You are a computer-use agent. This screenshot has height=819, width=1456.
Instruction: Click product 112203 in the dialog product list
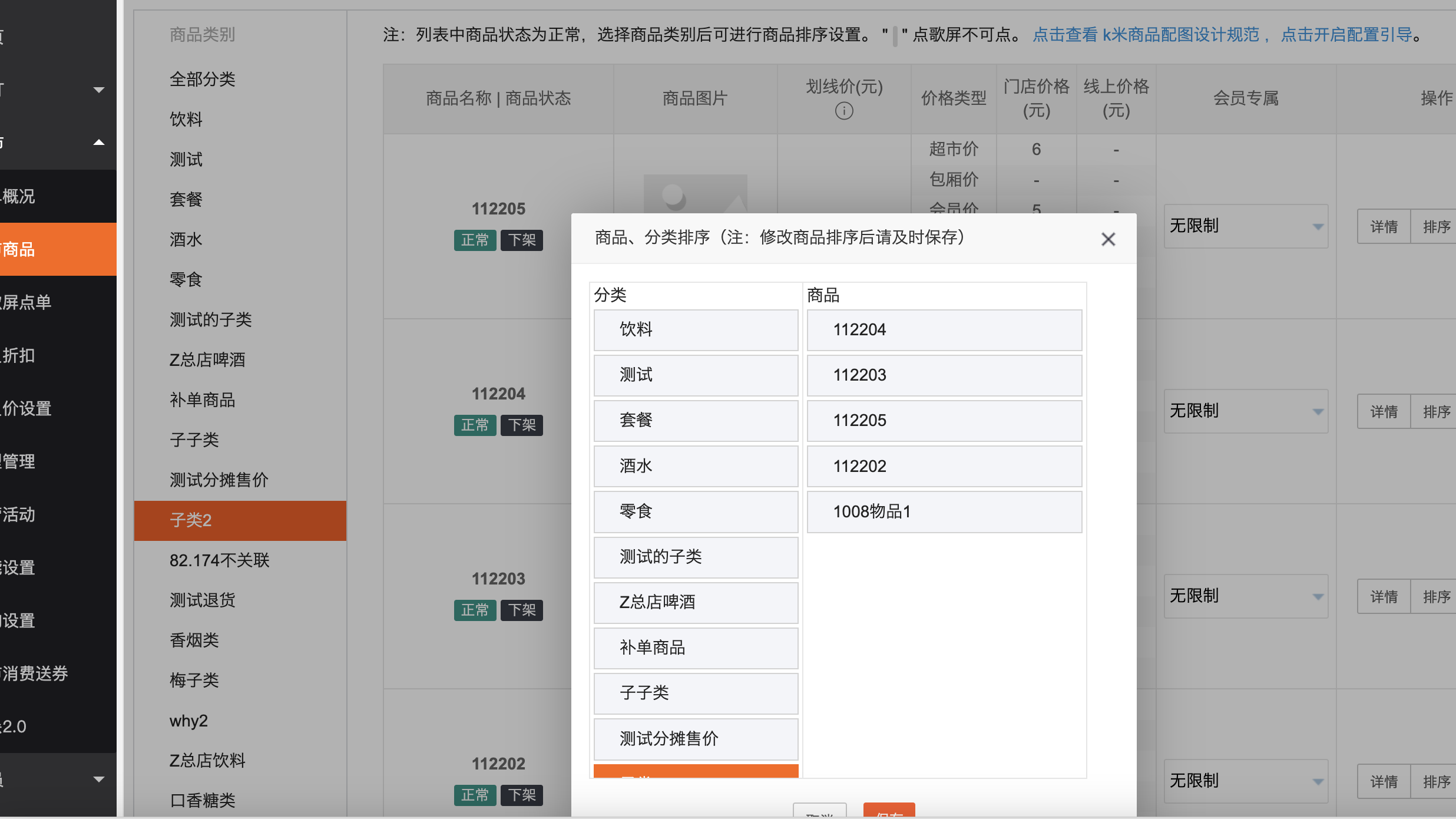coord(944,375)
